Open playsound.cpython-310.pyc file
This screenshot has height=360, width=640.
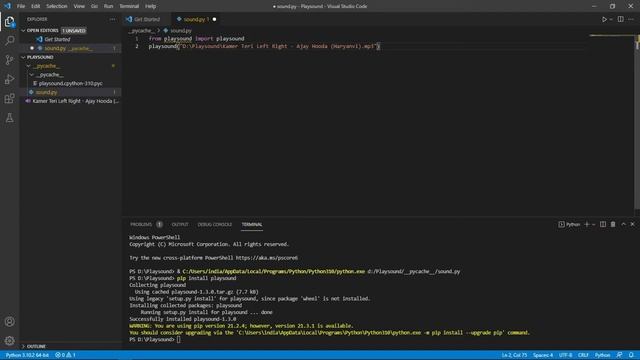point(71,83)
